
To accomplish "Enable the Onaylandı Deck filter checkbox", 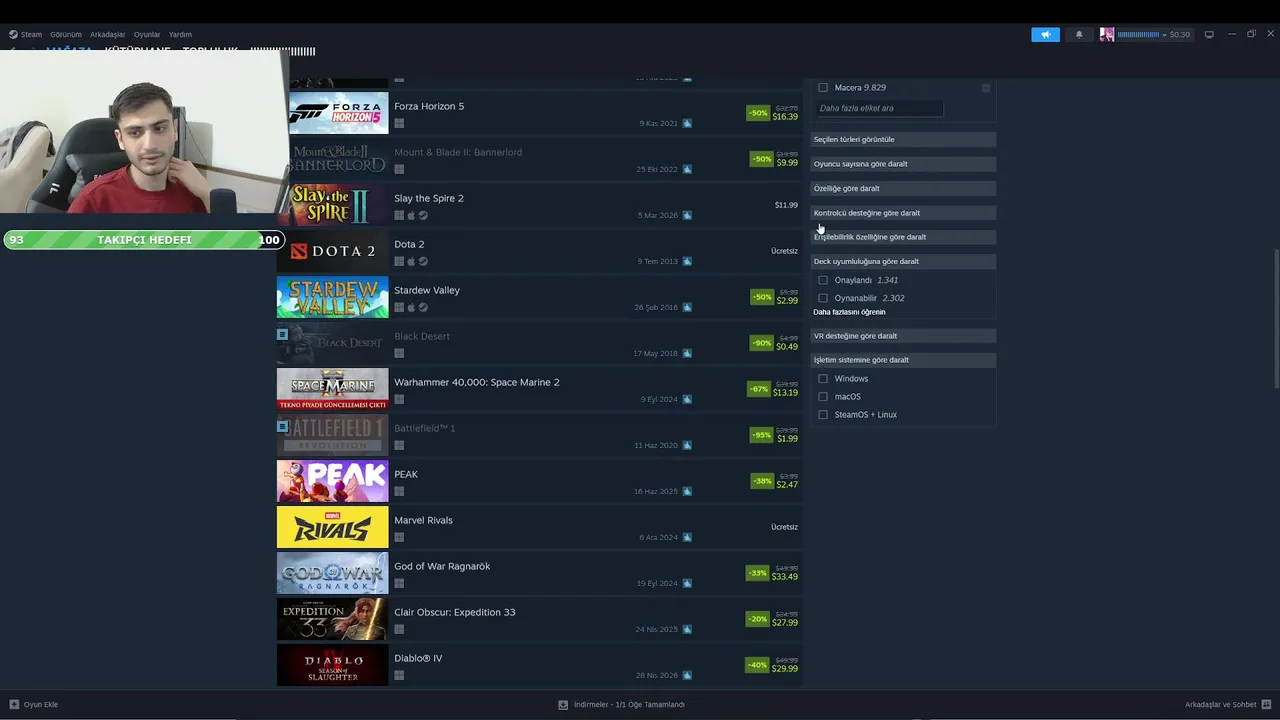I will (x=823, y=280).
